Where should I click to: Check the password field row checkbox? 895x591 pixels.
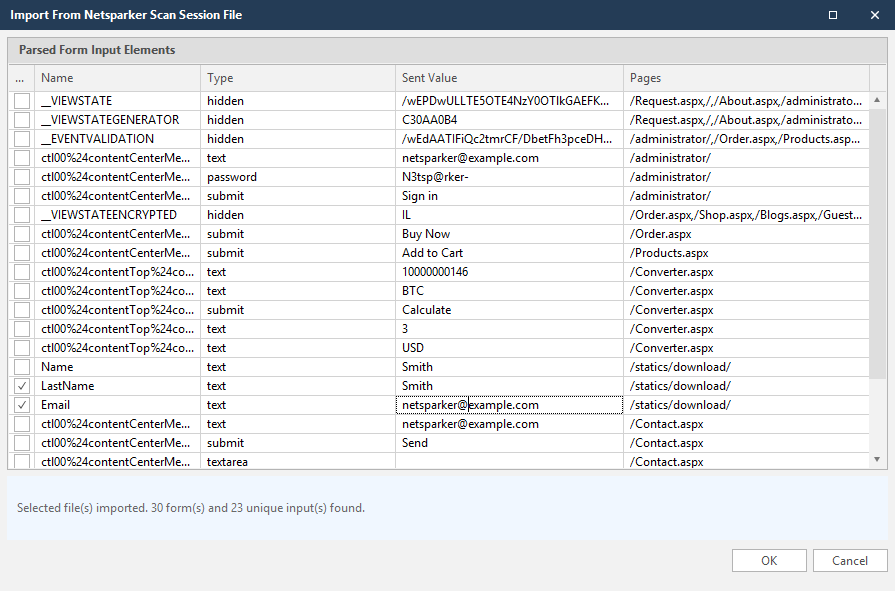coord(21,176)
